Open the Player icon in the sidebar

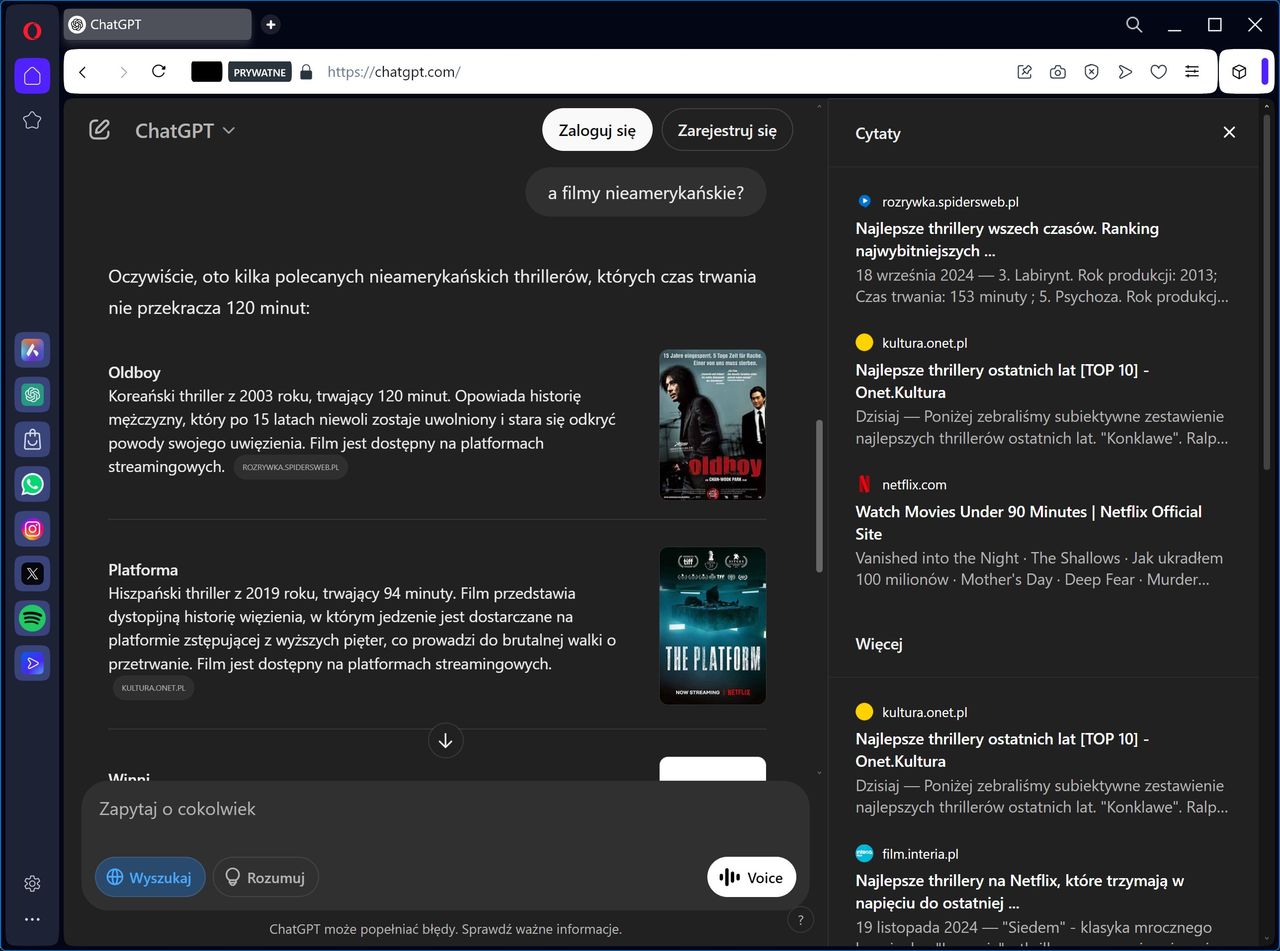(32, 663)
